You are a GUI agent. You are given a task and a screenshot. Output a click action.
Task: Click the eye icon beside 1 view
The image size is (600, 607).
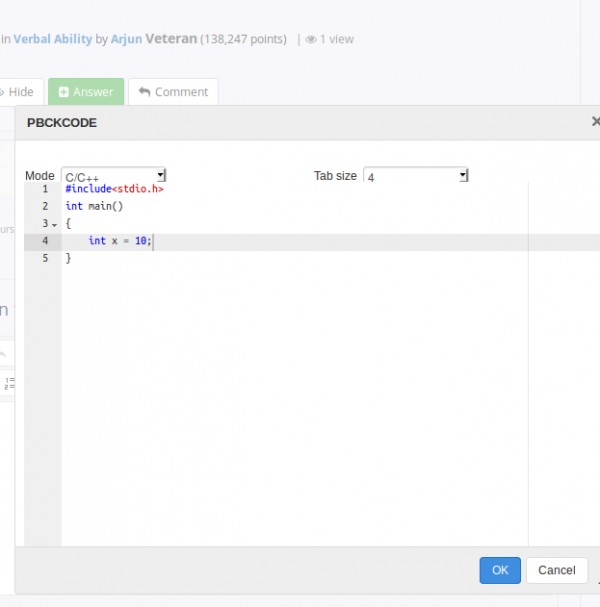click(x=311, y=40)
